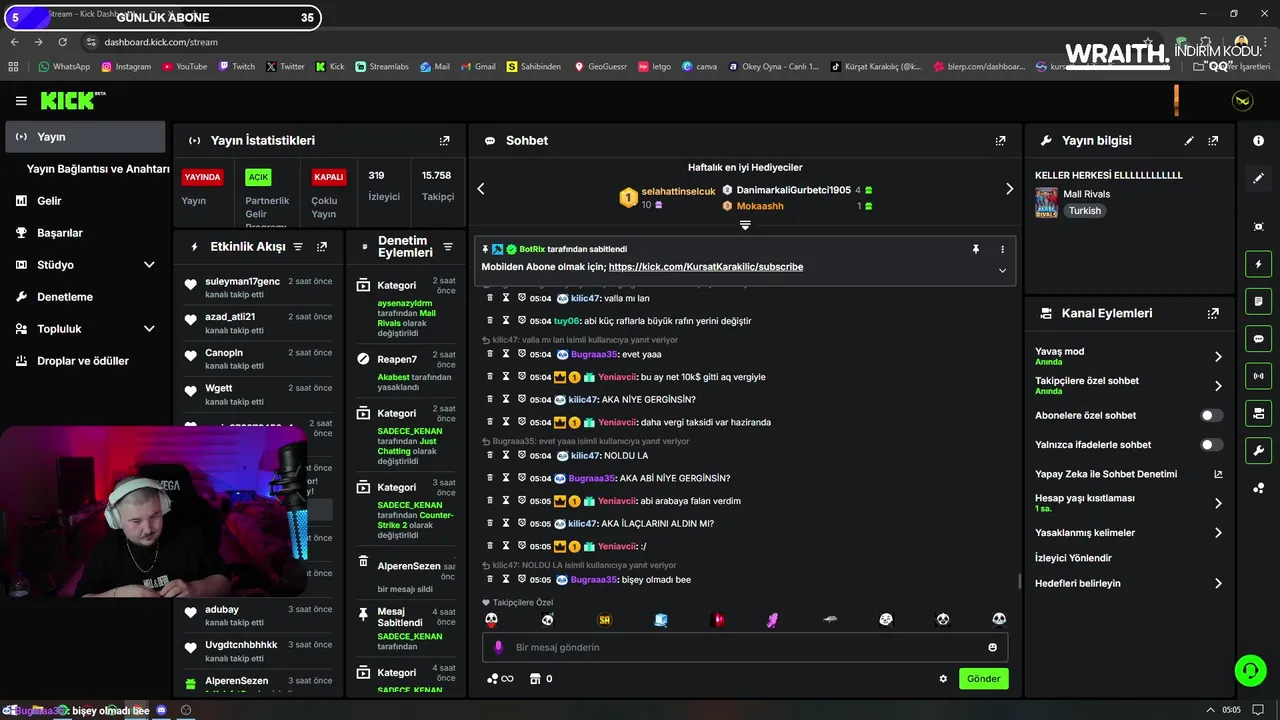
Task: Pop out the Kanal Eylemleri panel
Action: pyautogui.click(x=1213, y=313)
